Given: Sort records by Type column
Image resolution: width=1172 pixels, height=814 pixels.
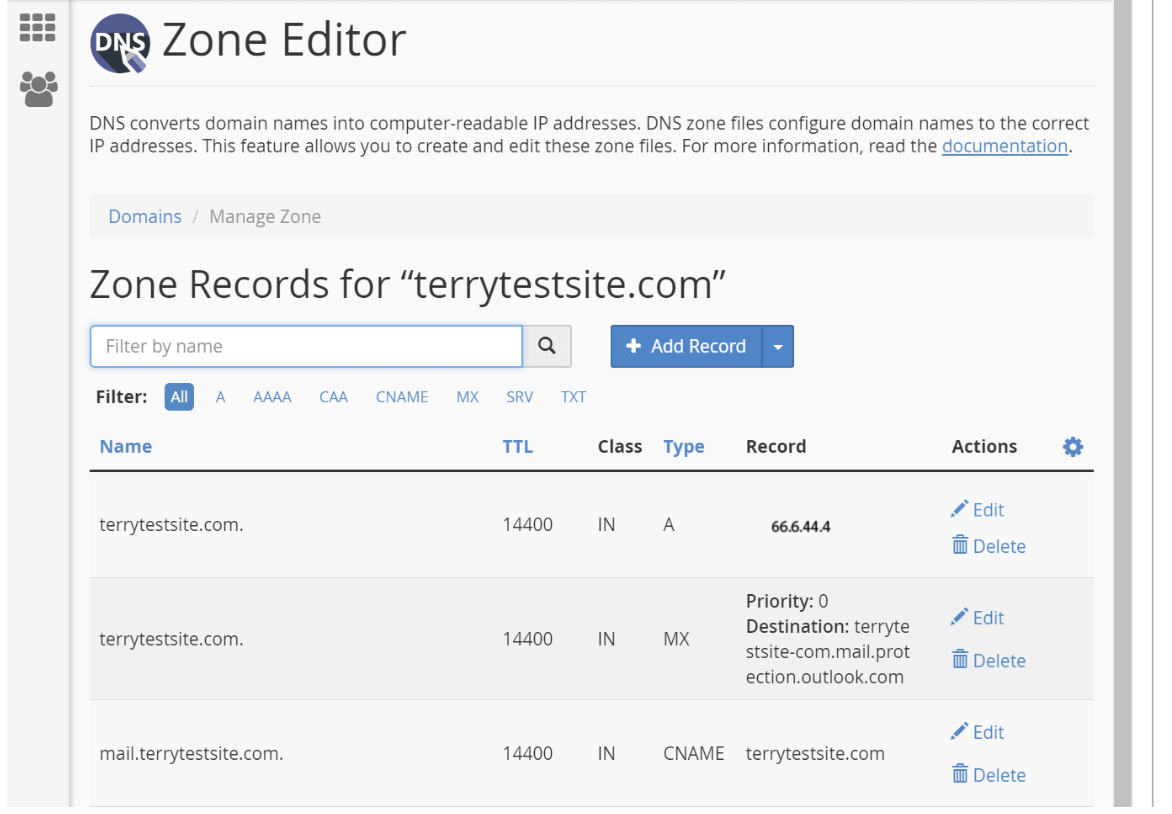Looking at the screenshot, I should [683, 447].
